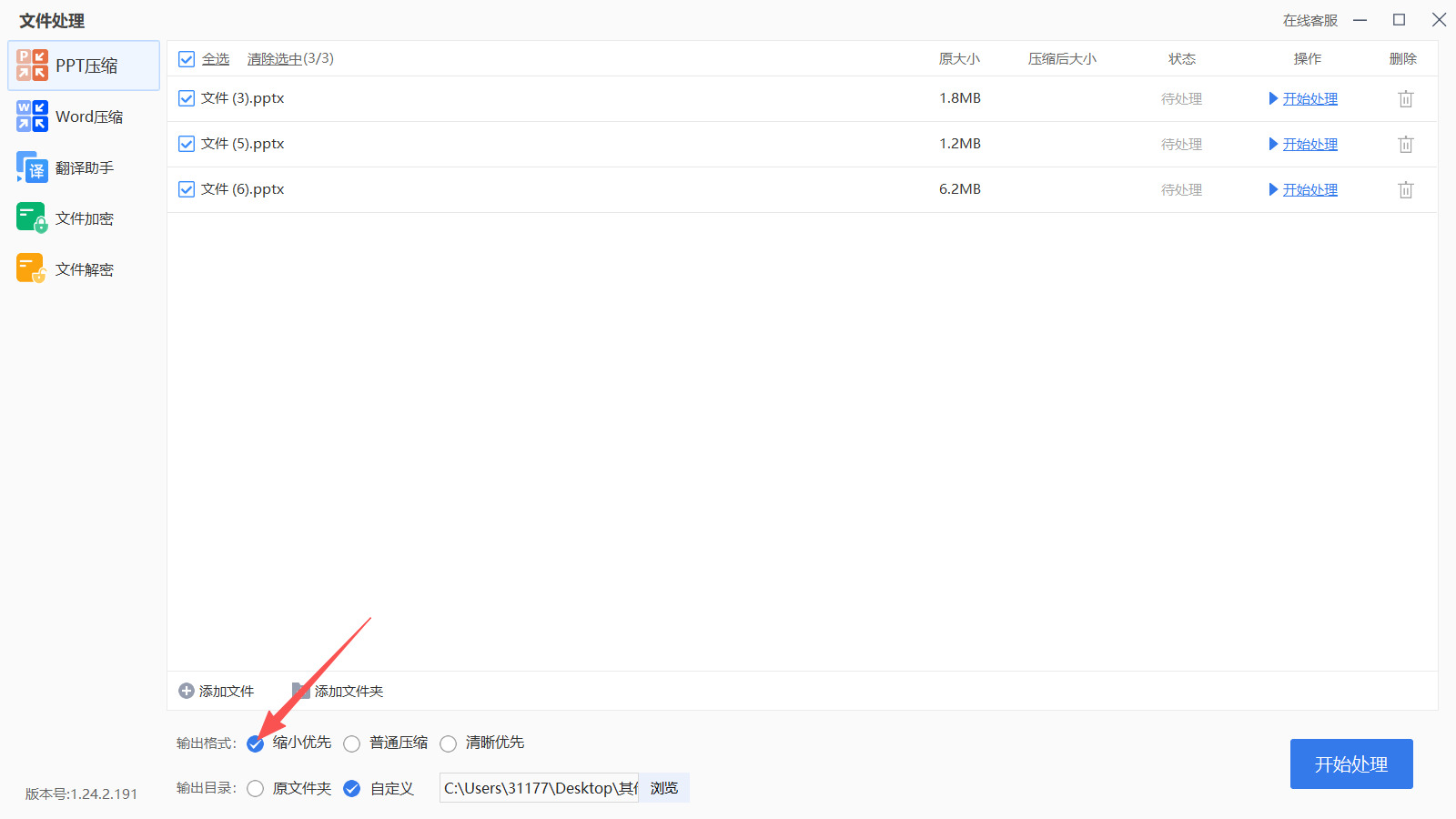Delete 文件 (3).pptx with trash icon
This screenshot has width=1456, height=819.
point(1406,98)
